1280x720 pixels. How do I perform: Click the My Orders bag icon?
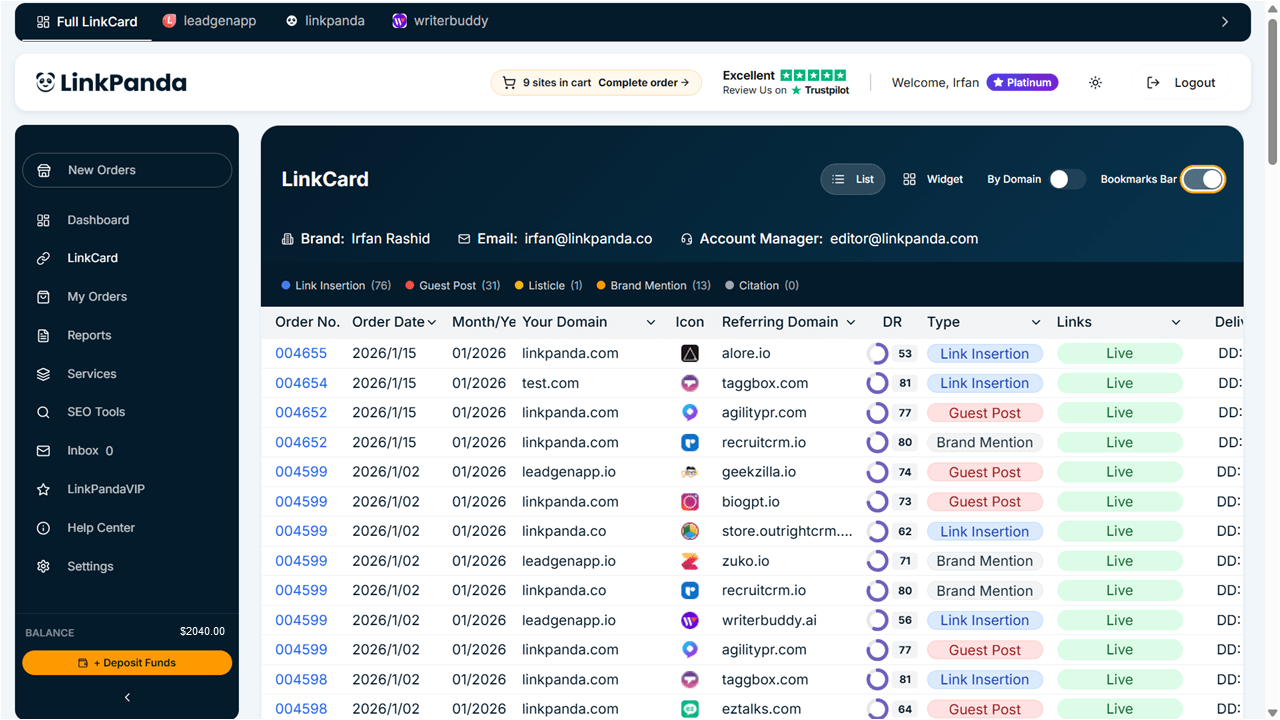coord(43,297)
